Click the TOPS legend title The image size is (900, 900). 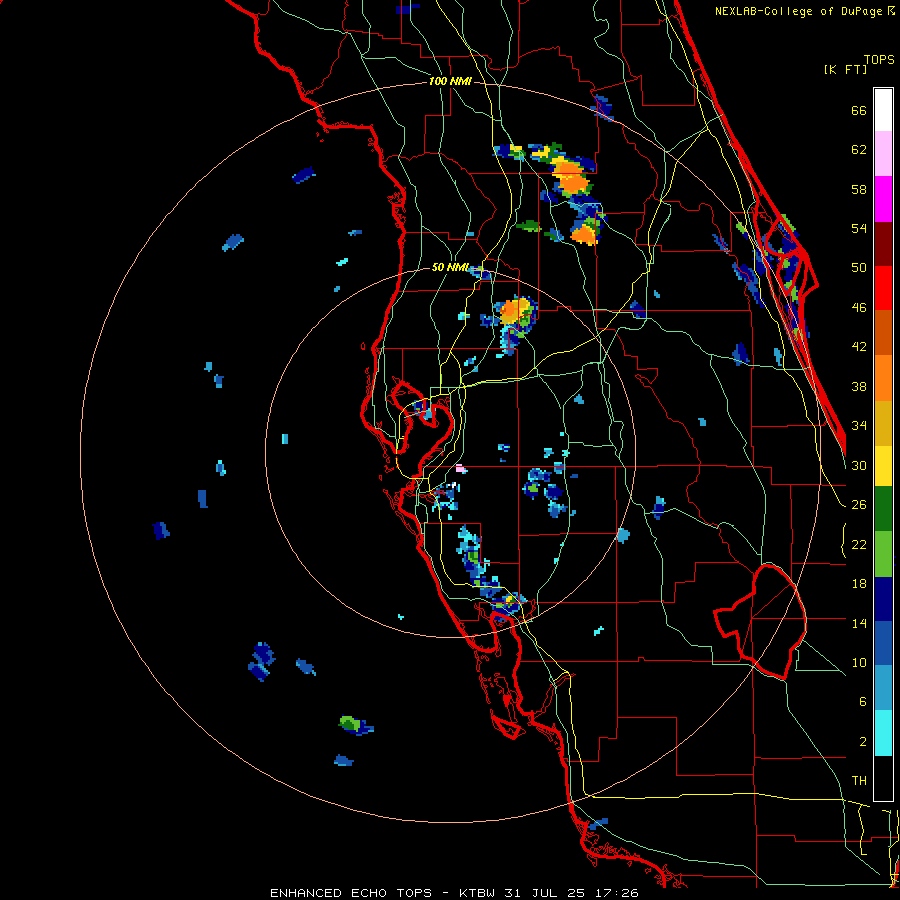coord(879,59)
